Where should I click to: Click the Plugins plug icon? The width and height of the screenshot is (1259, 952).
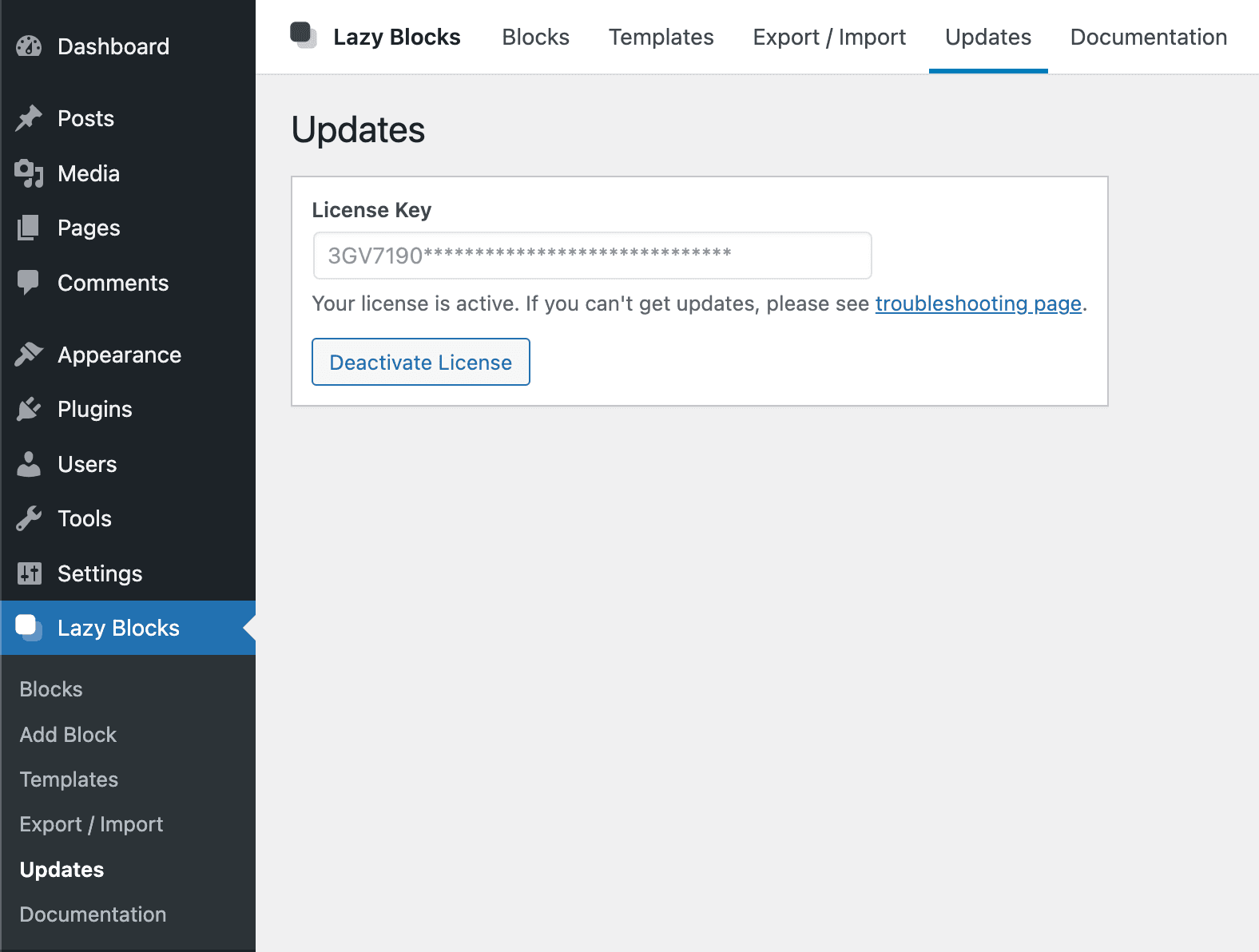pos(29,409)
